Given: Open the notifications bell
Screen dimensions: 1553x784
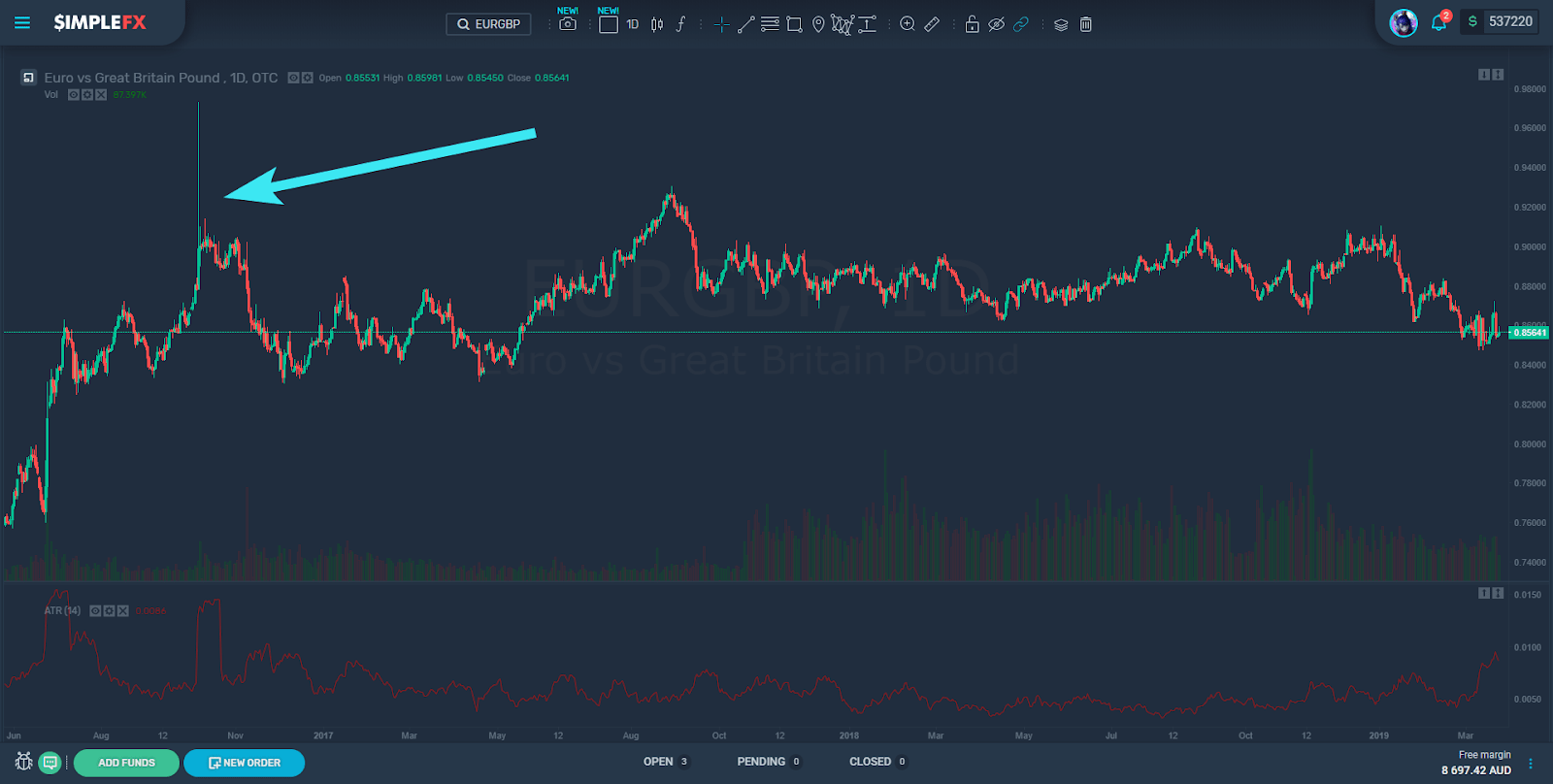Looking at the screenshot, I should (1438, 22).
